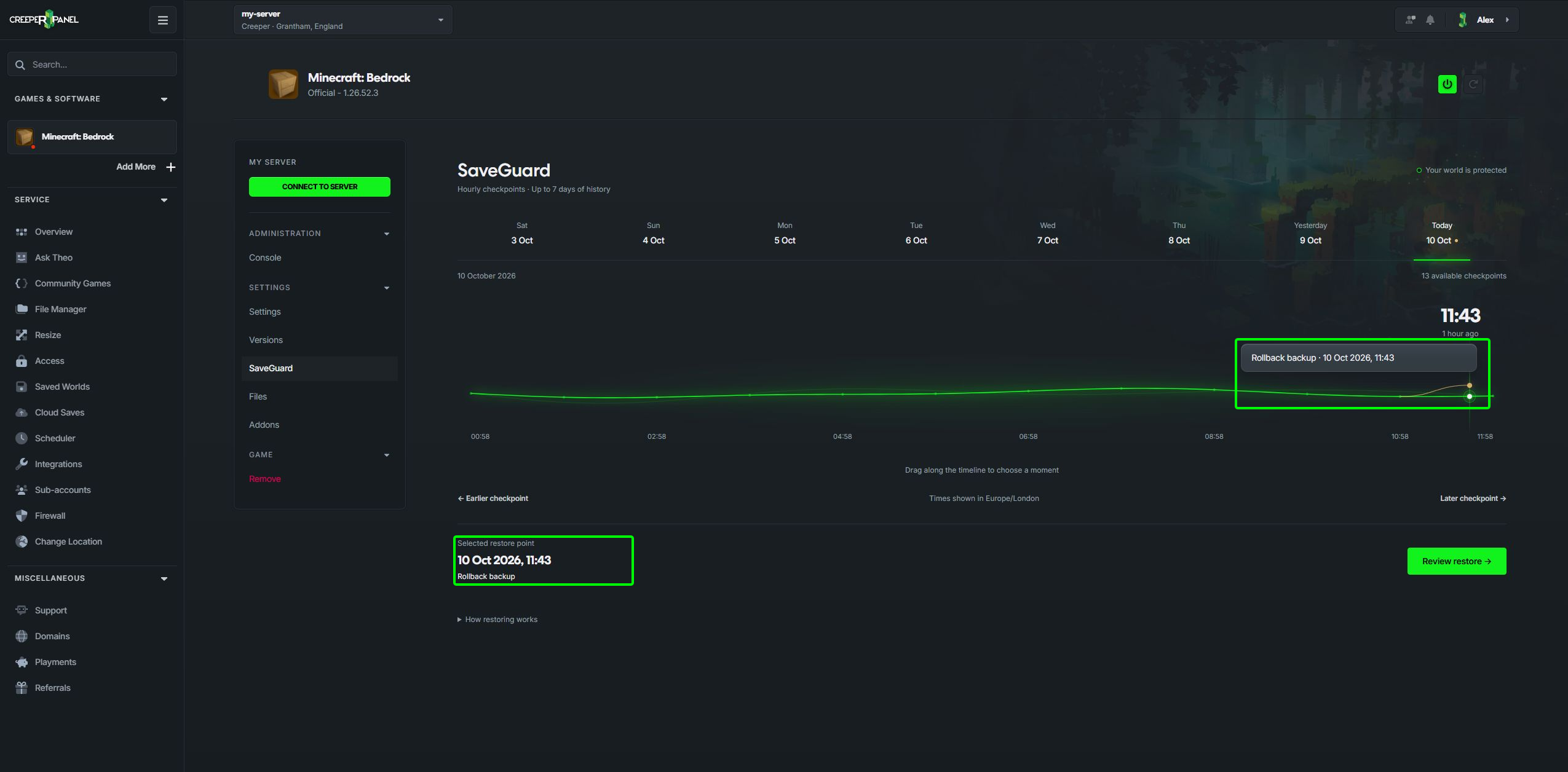Open Alex account menu
This screenshot has width=1568, height=772.
tap(1485, 20)
